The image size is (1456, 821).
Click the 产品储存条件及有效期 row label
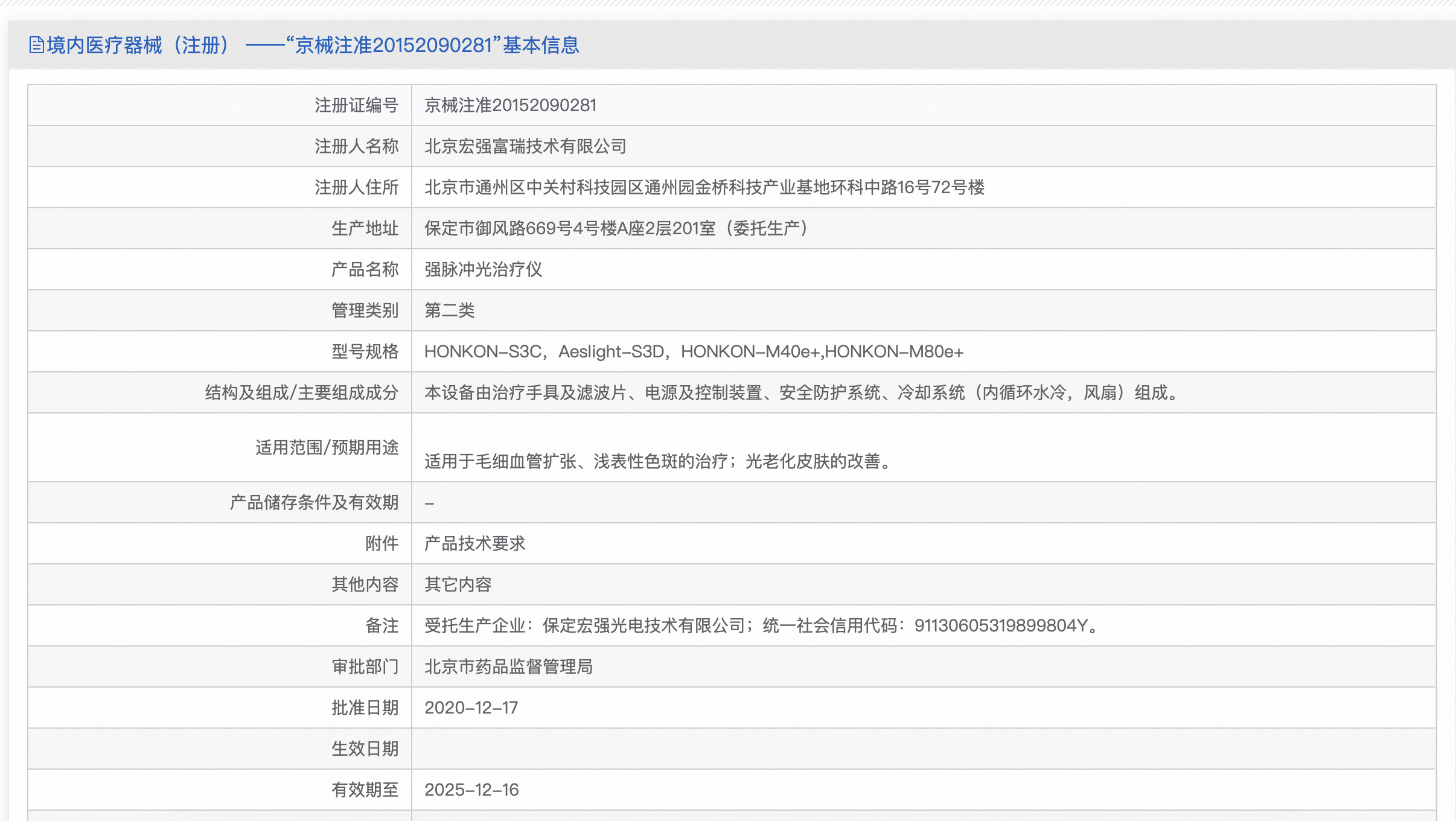point(314,503)
